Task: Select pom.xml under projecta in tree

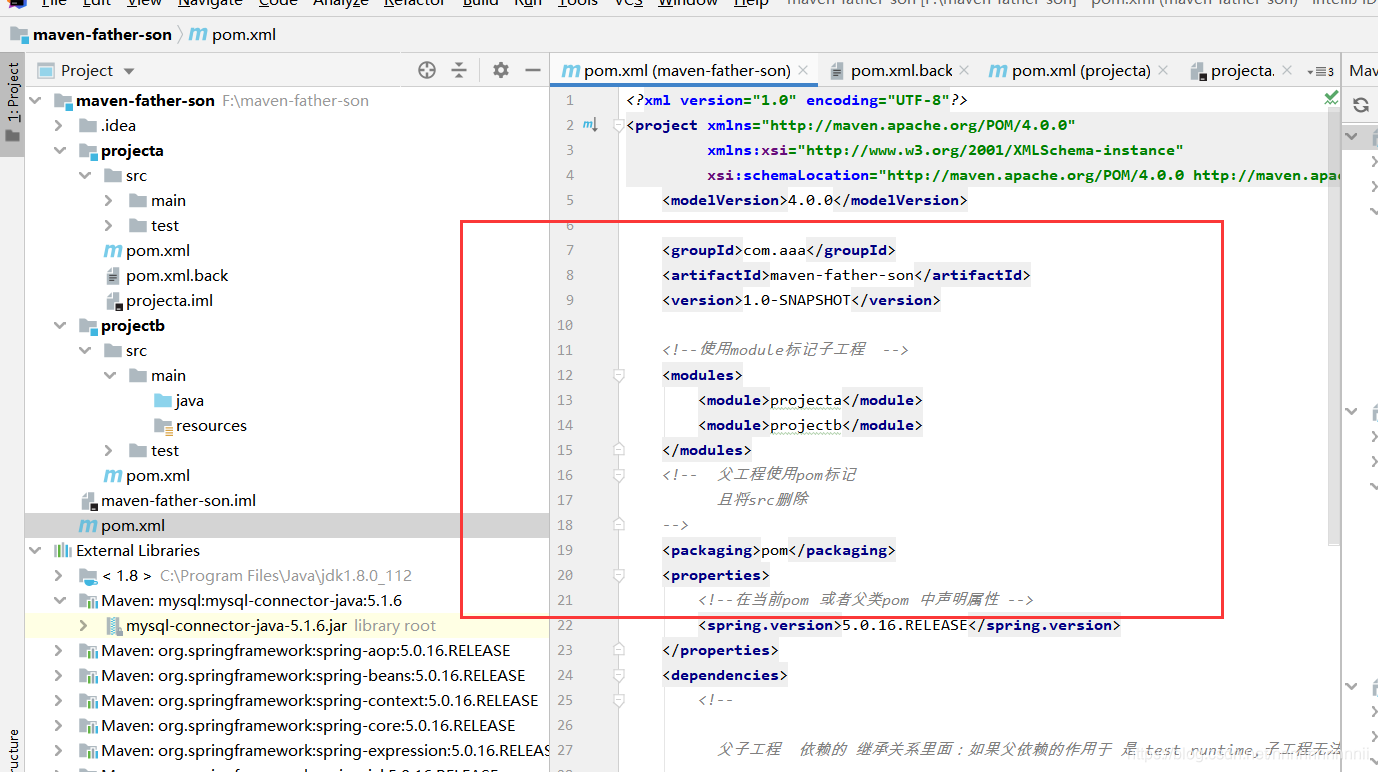Action: 147,251
